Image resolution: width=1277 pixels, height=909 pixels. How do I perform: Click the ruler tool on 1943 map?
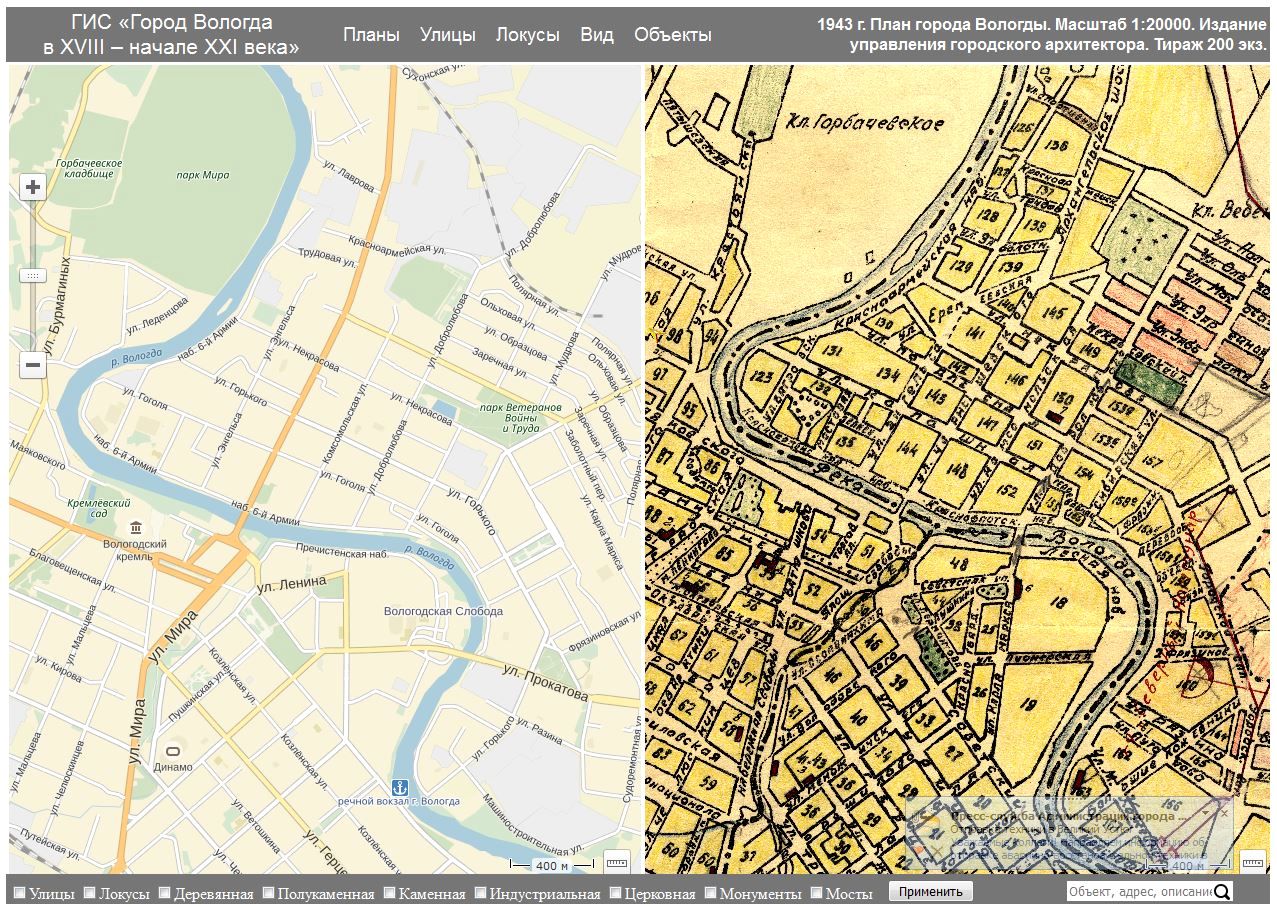1252,861
